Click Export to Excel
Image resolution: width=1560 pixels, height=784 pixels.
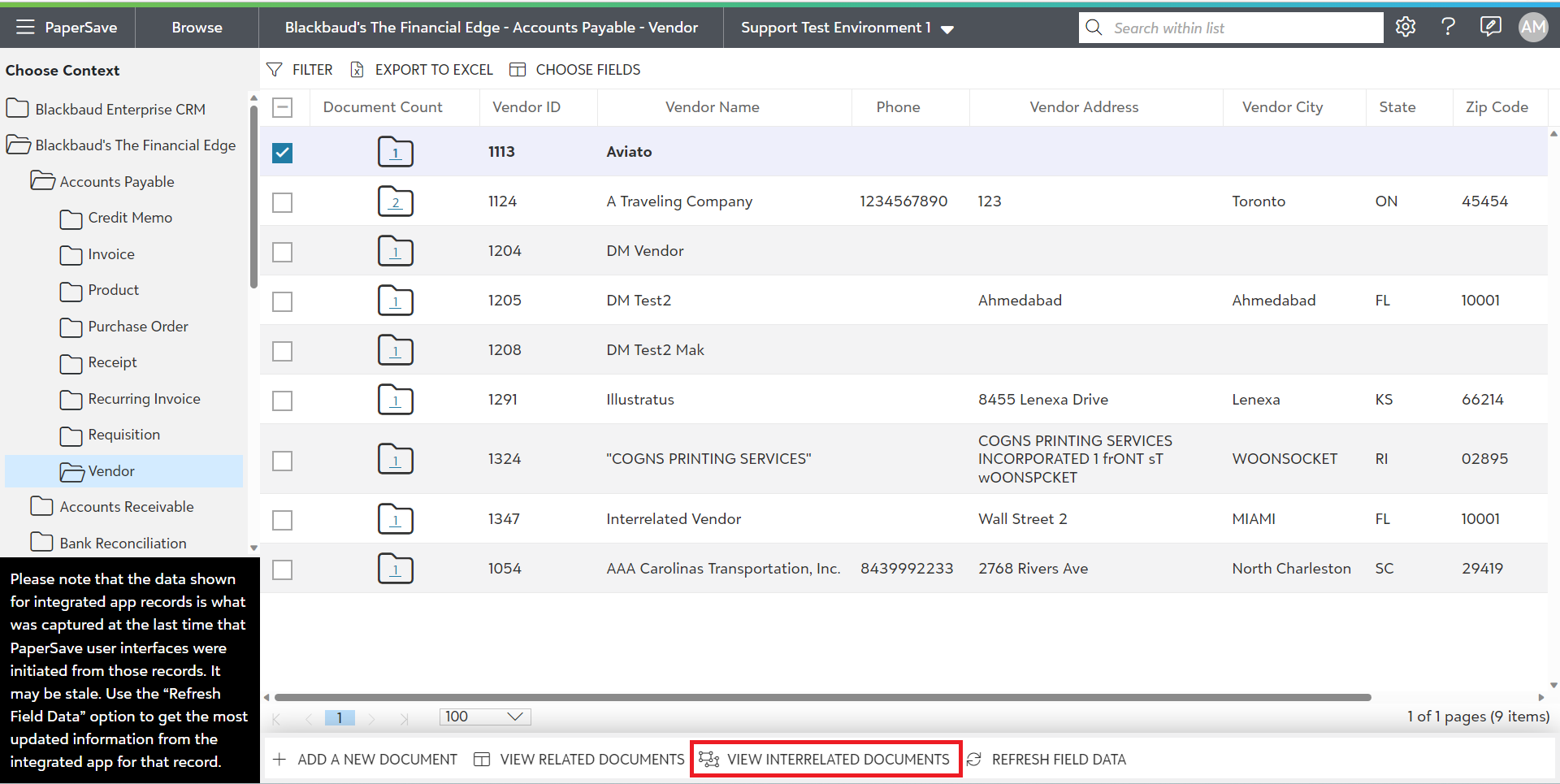click(x=422, y=70)
